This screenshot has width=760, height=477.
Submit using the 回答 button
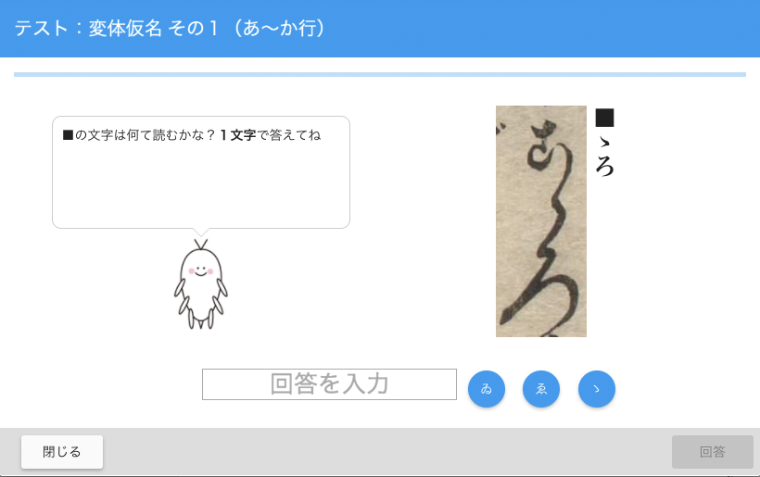click(712, 452)
